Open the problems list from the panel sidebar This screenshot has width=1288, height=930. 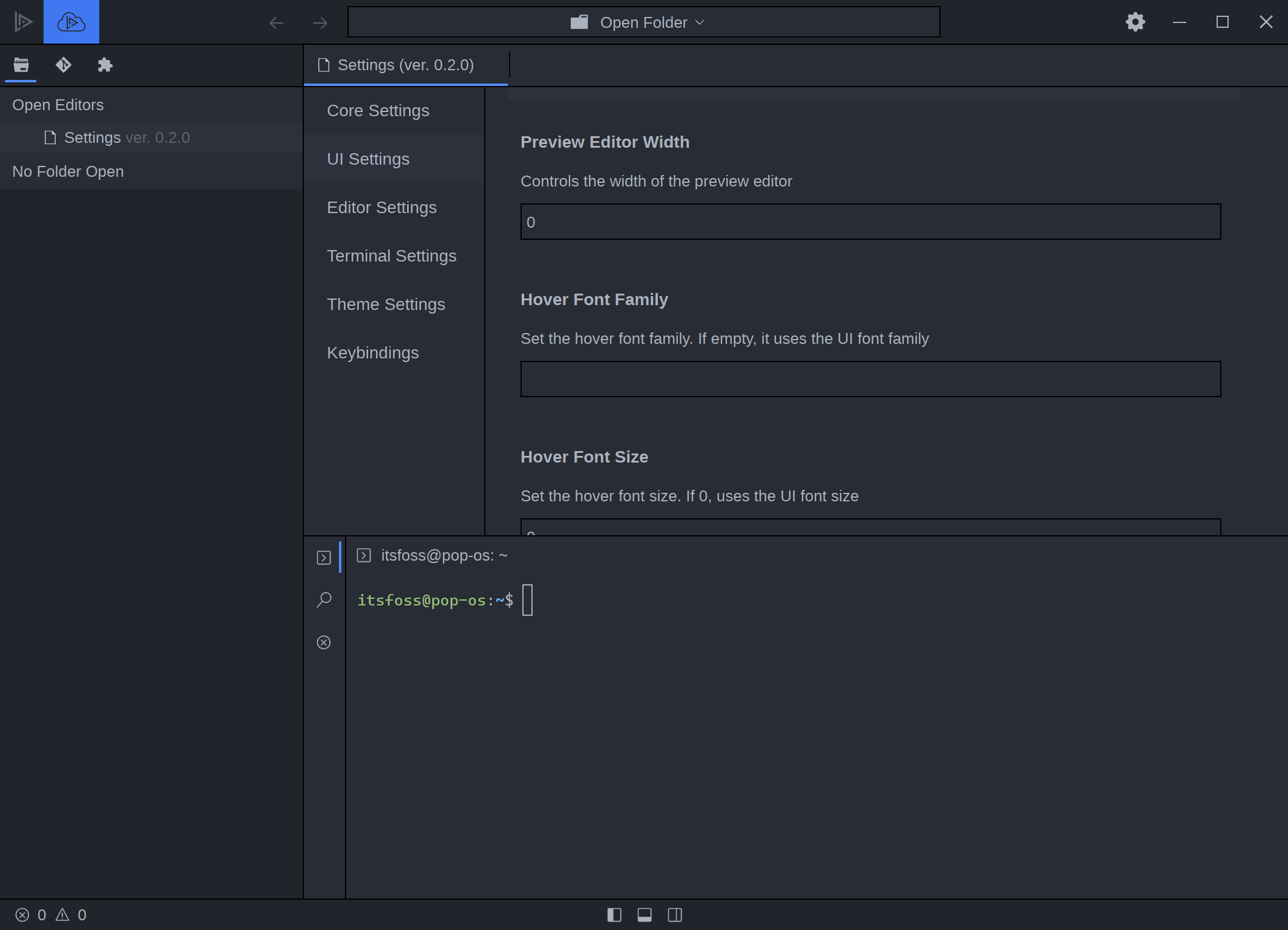tap(324, 642)
